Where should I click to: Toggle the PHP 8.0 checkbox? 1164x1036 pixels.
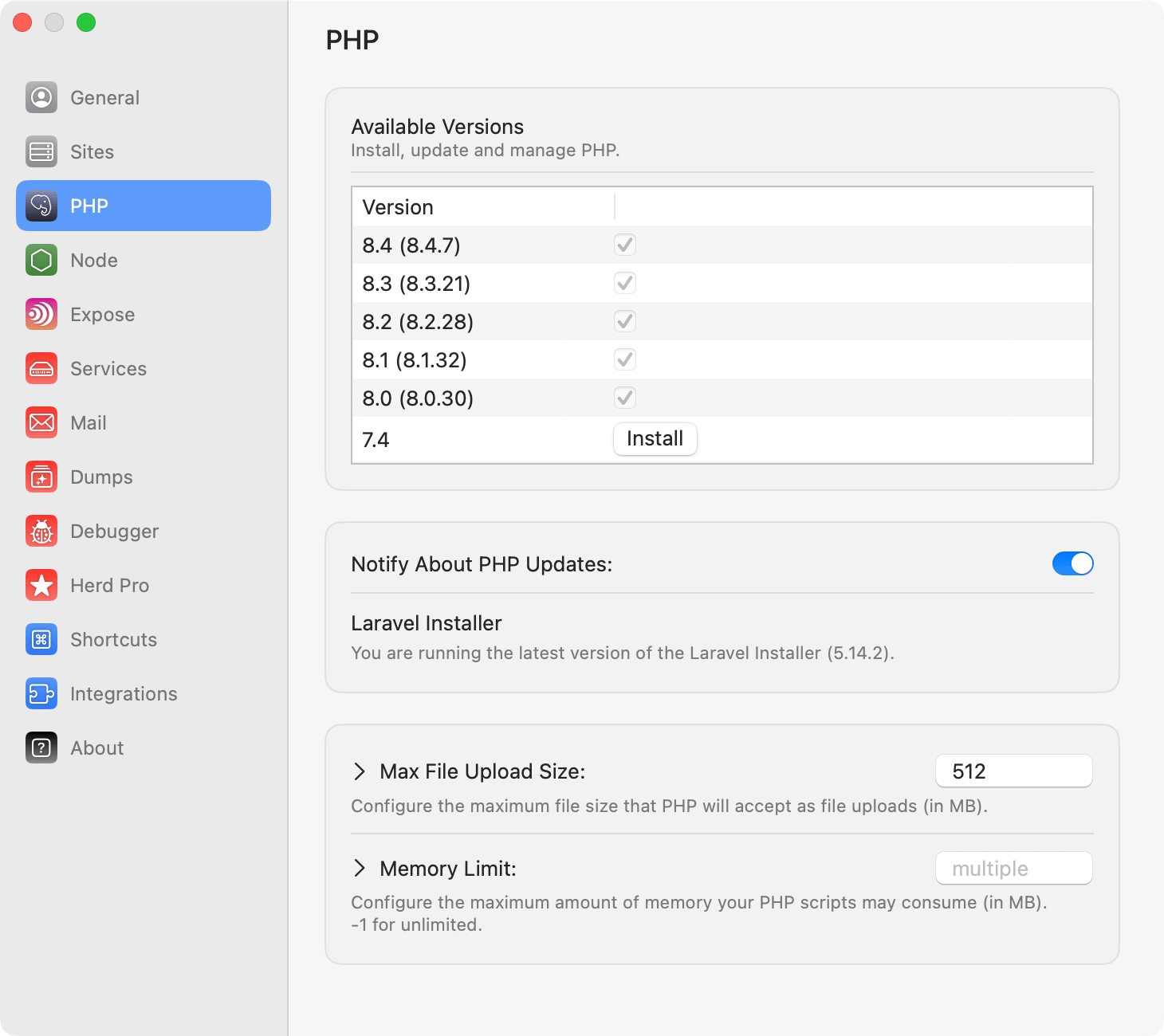click(x=625, y=398)
